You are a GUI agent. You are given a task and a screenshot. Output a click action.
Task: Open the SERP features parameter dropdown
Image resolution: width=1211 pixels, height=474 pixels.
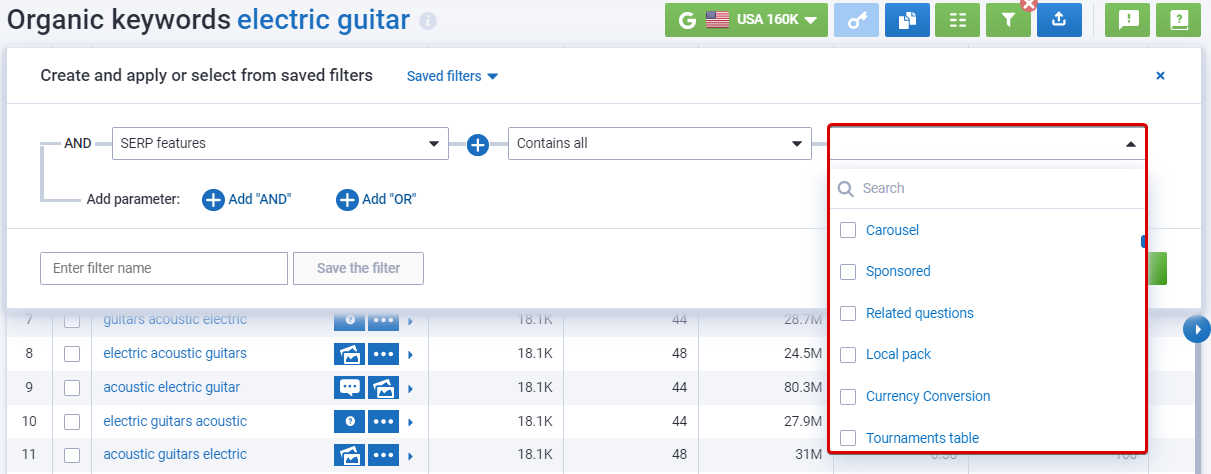pos(280,143)
